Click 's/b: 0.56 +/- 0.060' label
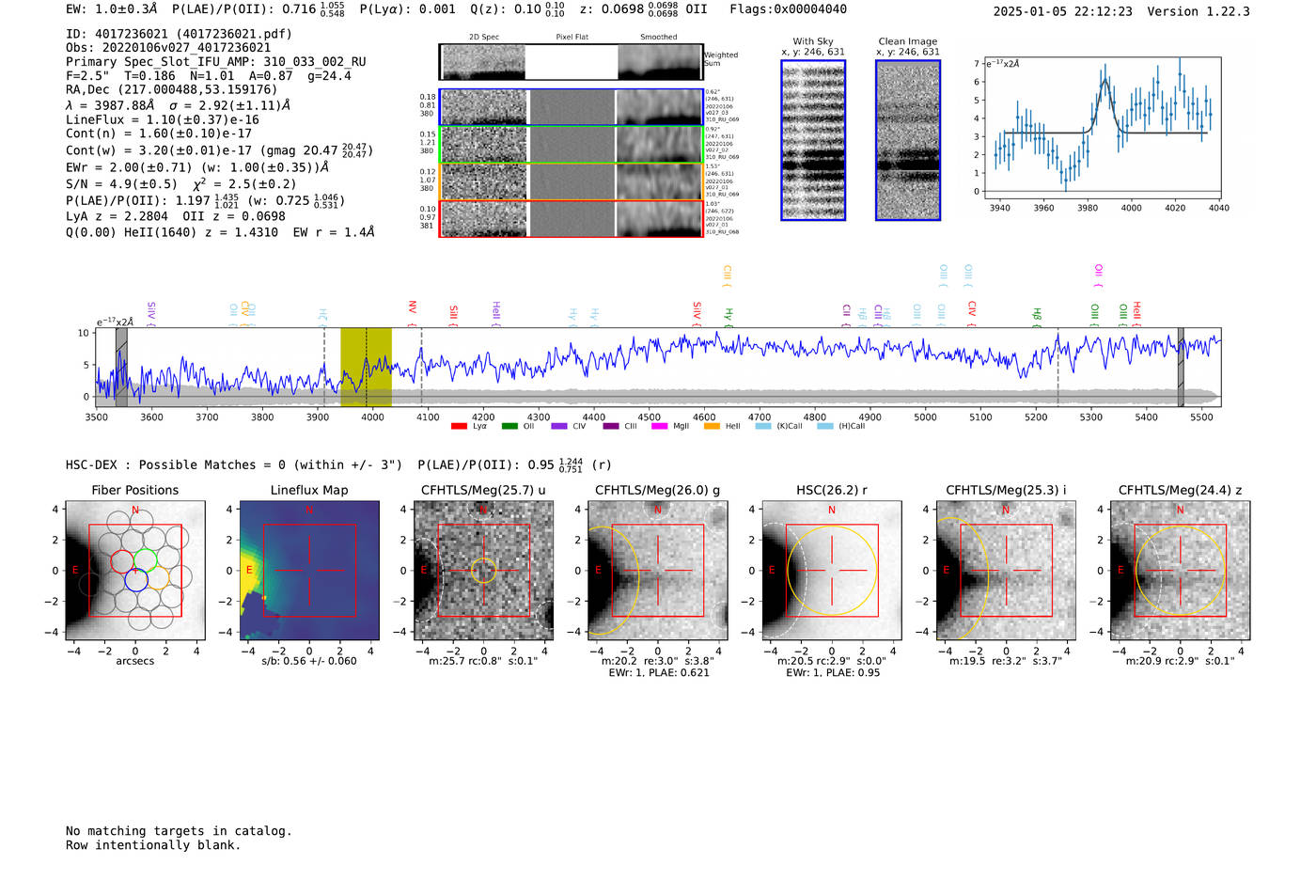Viewport: 1316px width, 896px height. tap(309, 661)
